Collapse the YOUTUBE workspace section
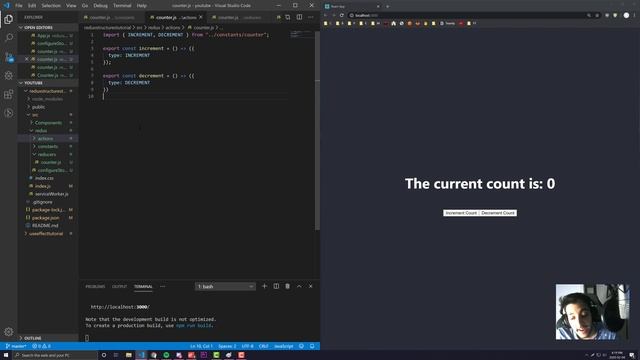This screenshot has width=640, height=360. click(48, 83)
